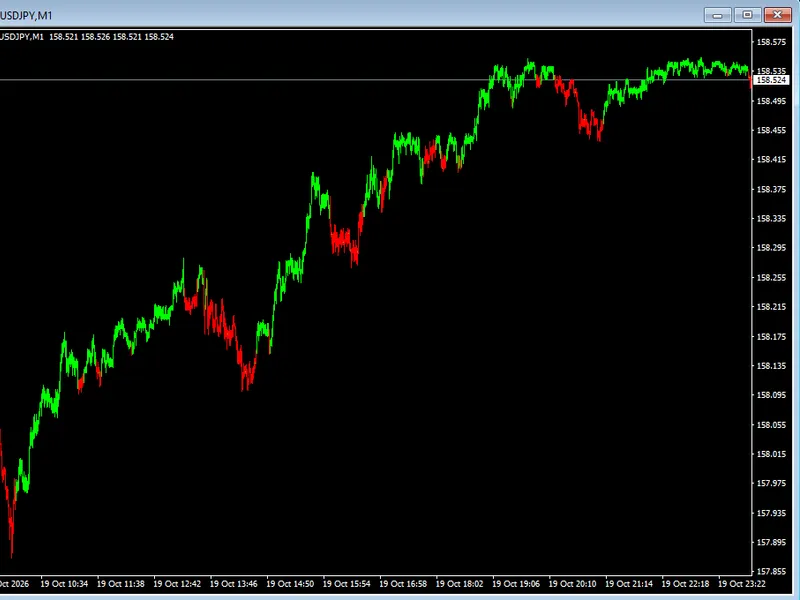The image size is (800, 600).
Task: Click price level 158.335 on scale
Action: [x=771, y=218]
